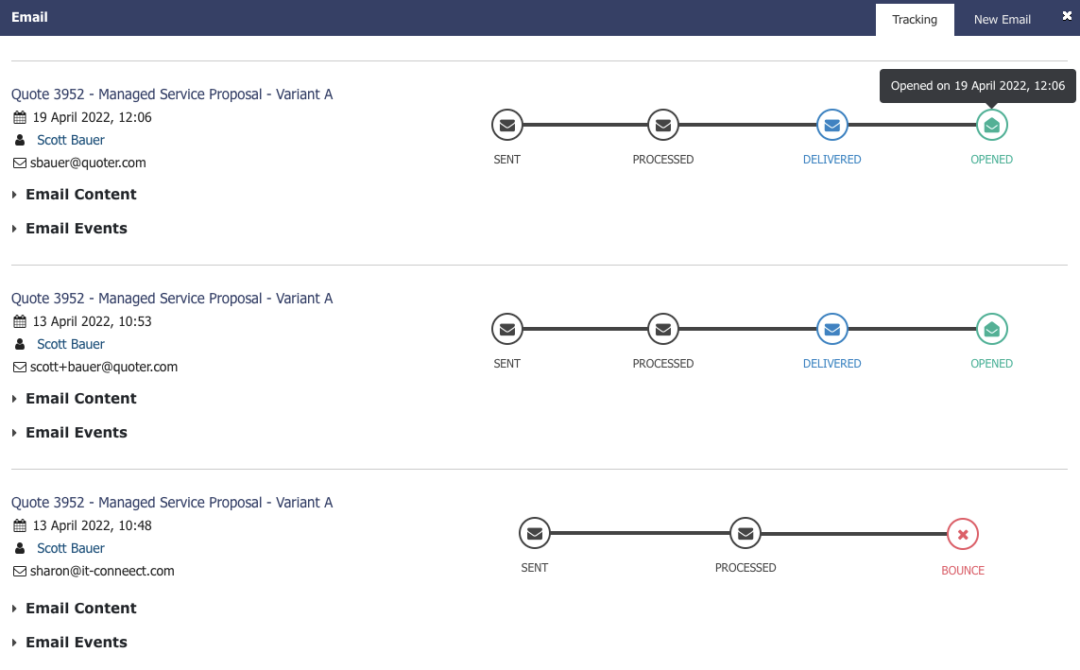
Task: Click the Sent icon of the bounced 10:48 email
Action: pos(534,534)
